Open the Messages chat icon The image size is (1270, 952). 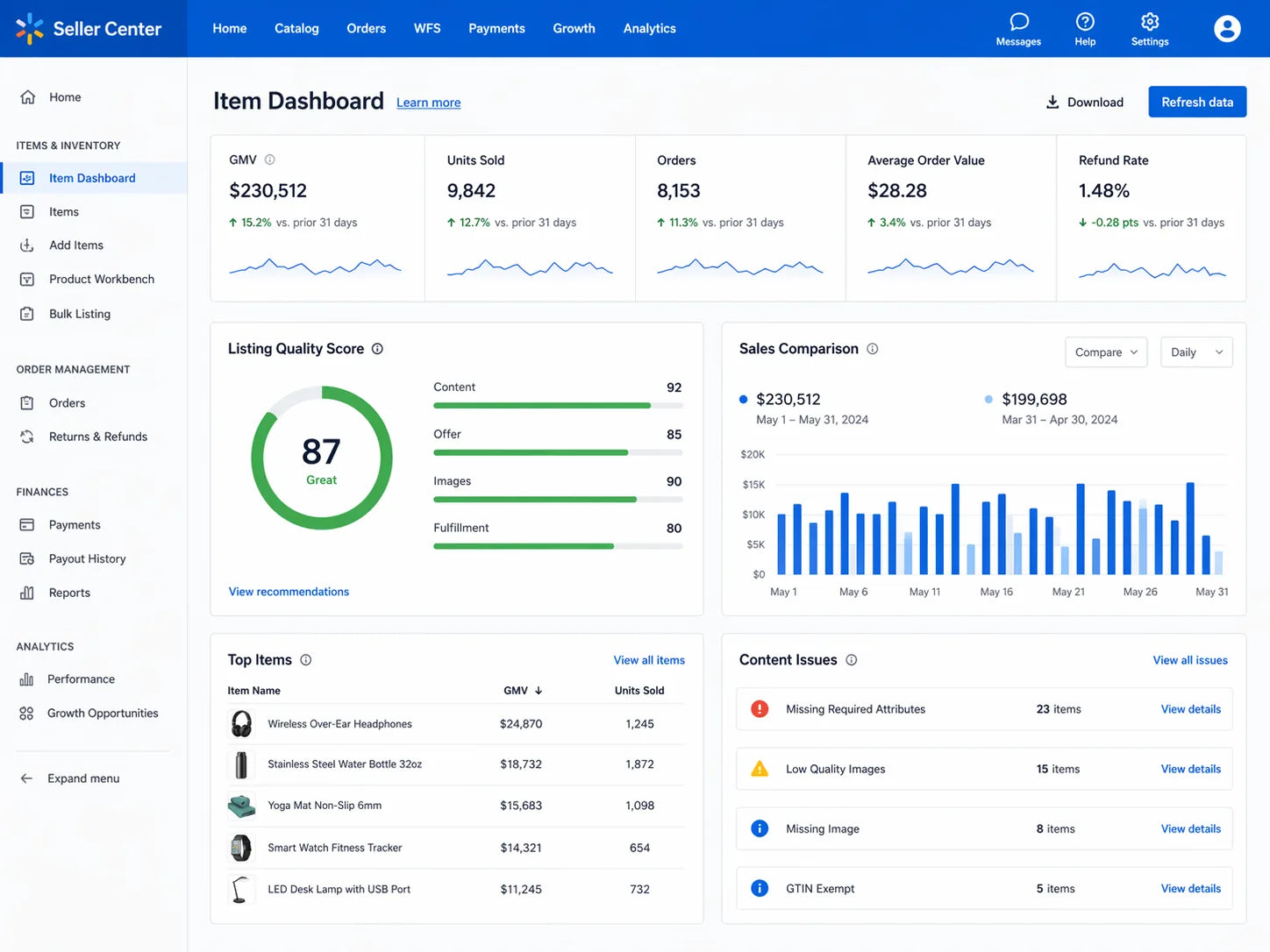1018,21
